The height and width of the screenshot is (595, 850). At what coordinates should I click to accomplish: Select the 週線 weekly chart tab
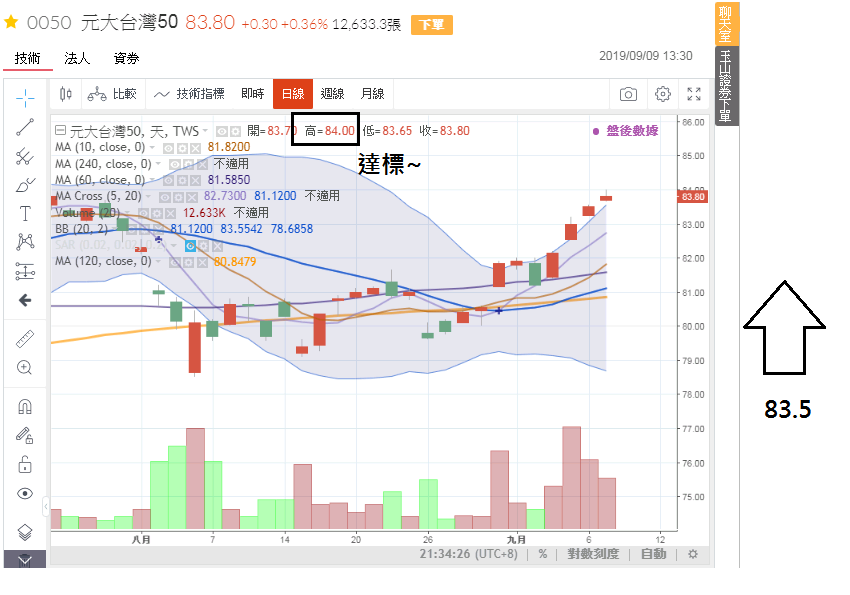(x=332, y=94)
